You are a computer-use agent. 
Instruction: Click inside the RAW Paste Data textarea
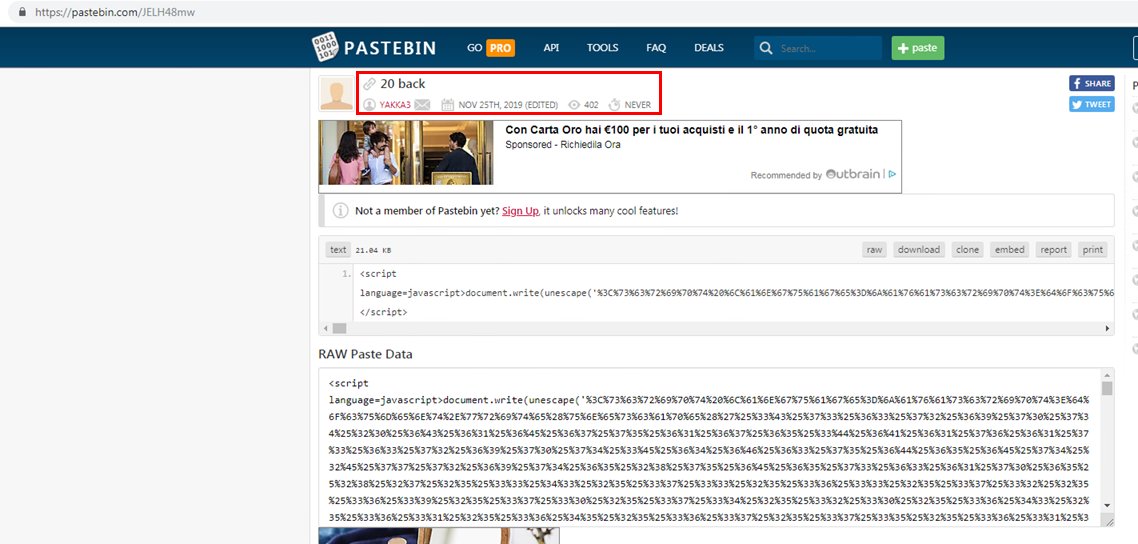tap(710, 448)
